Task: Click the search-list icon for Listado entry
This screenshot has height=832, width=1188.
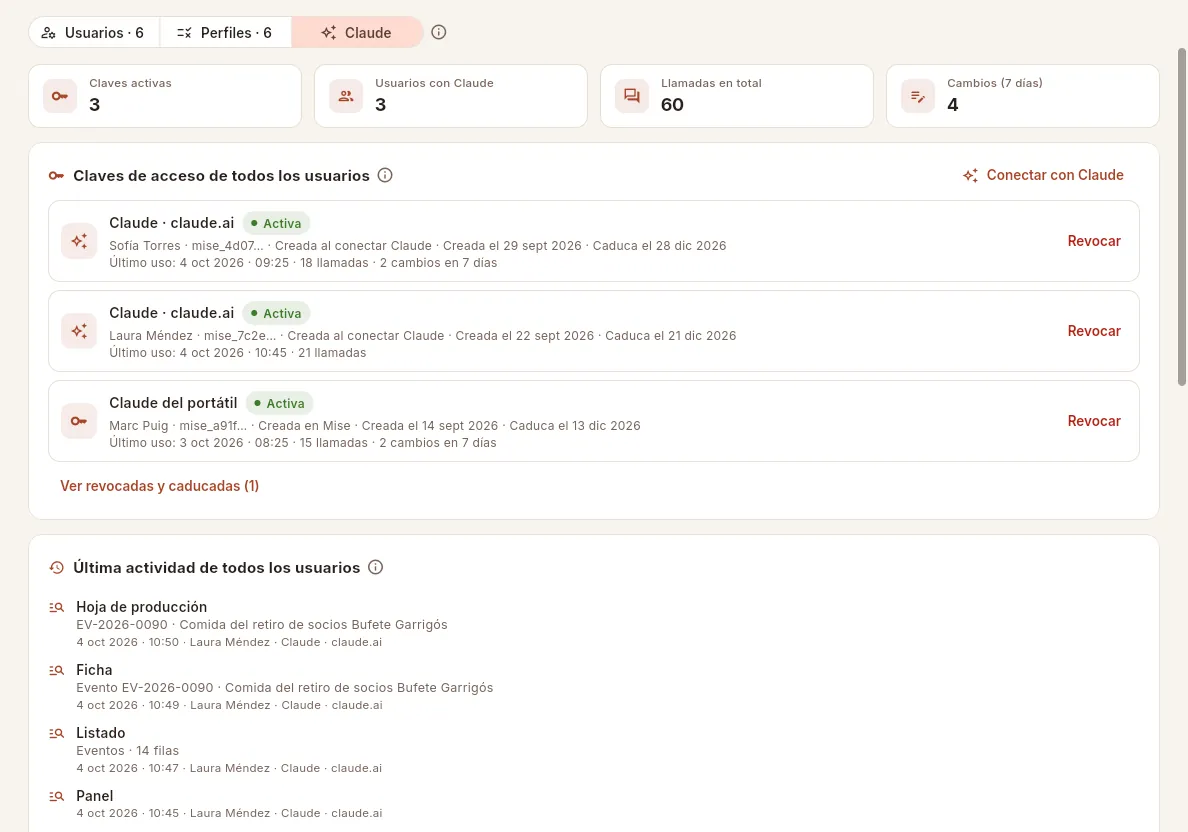Action: (56, 733)
